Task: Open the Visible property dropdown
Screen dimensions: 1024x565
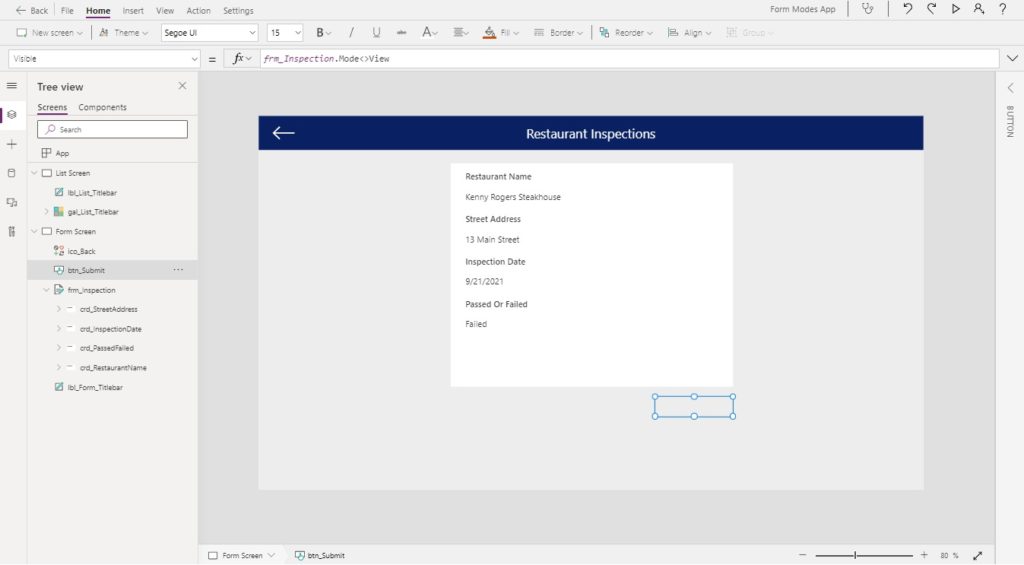Action: (x=104, y=59)
